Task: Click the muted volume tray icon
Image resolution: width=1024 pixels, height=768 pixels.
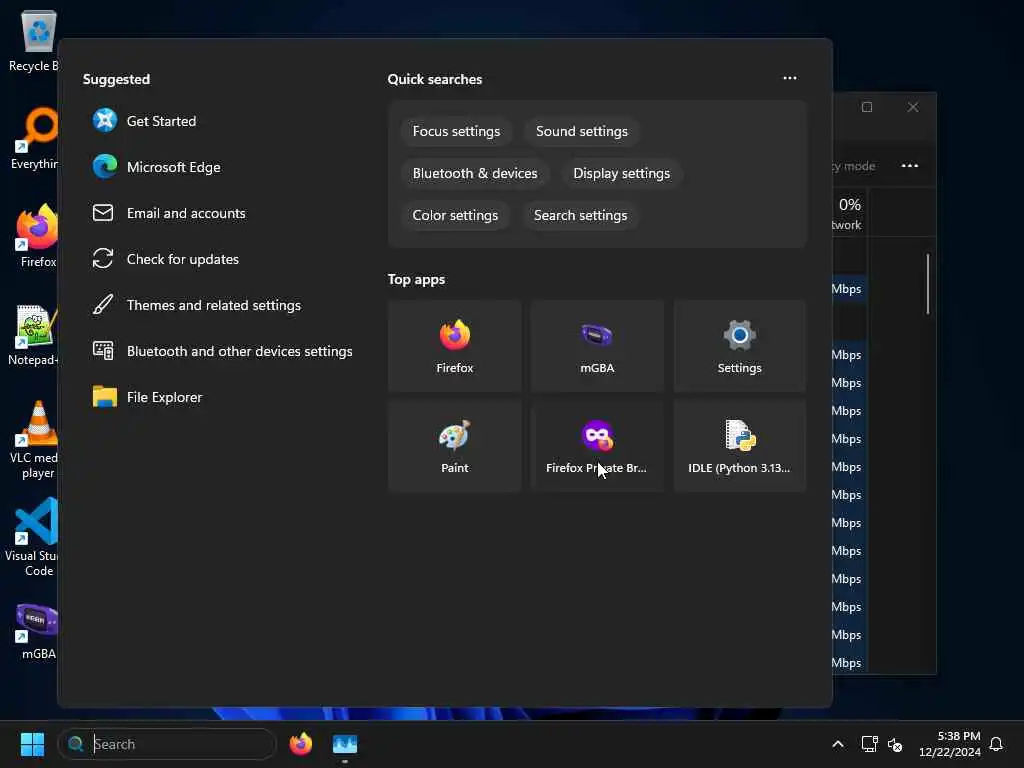Action: 895,744
